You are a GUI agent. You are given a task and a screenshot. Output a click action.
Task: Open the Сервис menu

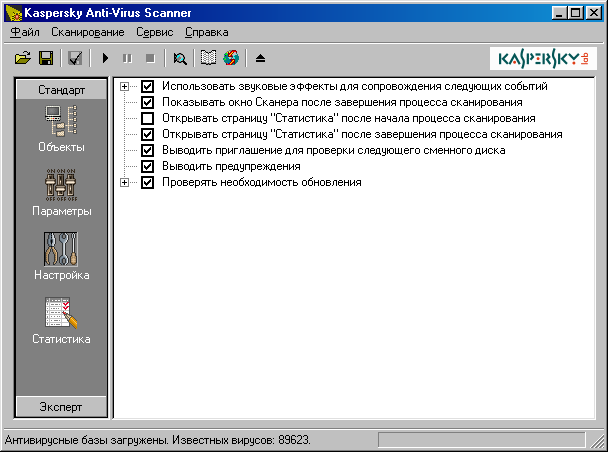(155, 32)
